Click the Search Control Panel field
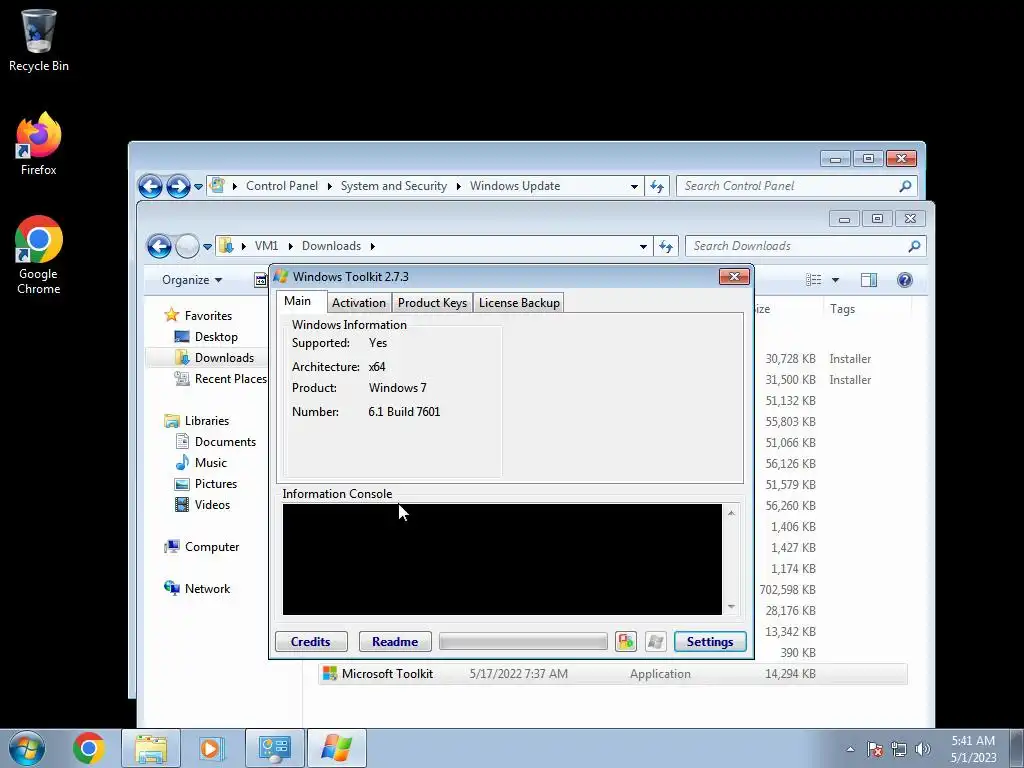1024x768 pixels. [x=797, y=186]
